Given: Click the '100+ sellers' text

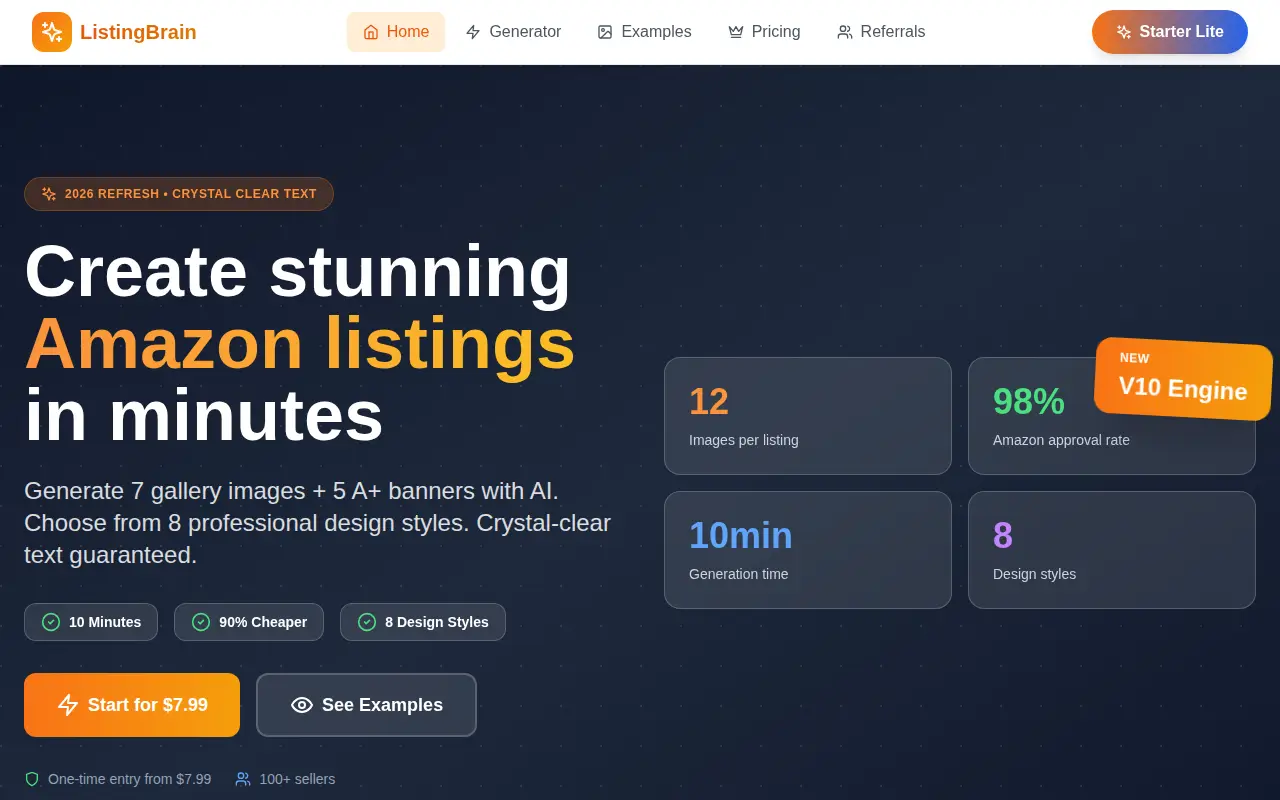Looking at the screenshot, I should 297,779.
